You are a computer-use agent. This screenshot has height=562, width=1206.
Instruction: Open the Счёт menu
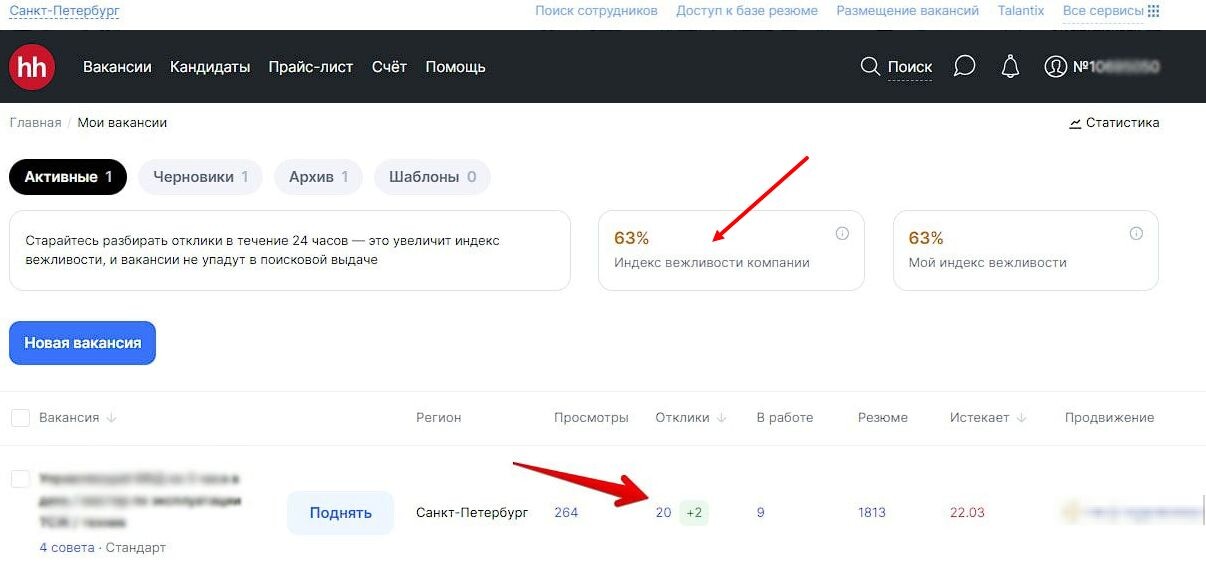pyautogui.click(x=389, y=67)
